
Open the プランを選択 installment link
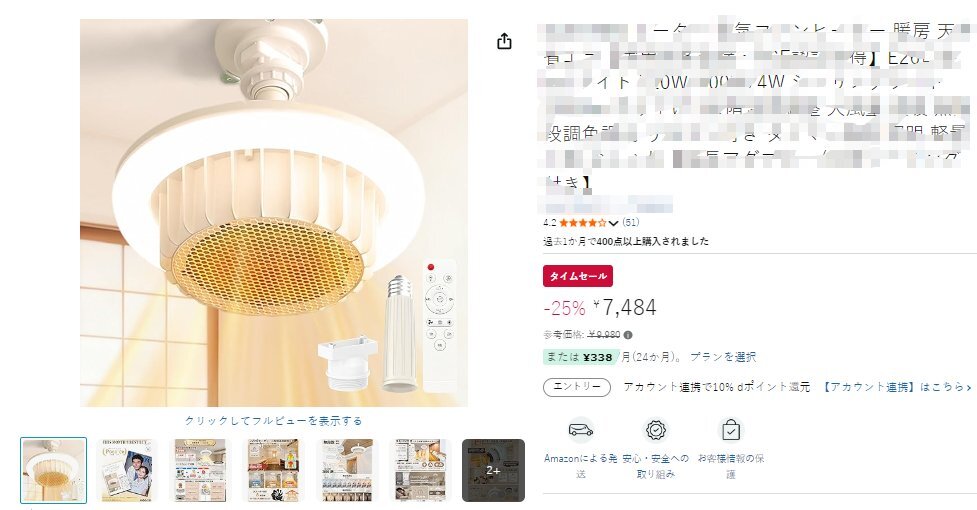[x=723, y=357]
